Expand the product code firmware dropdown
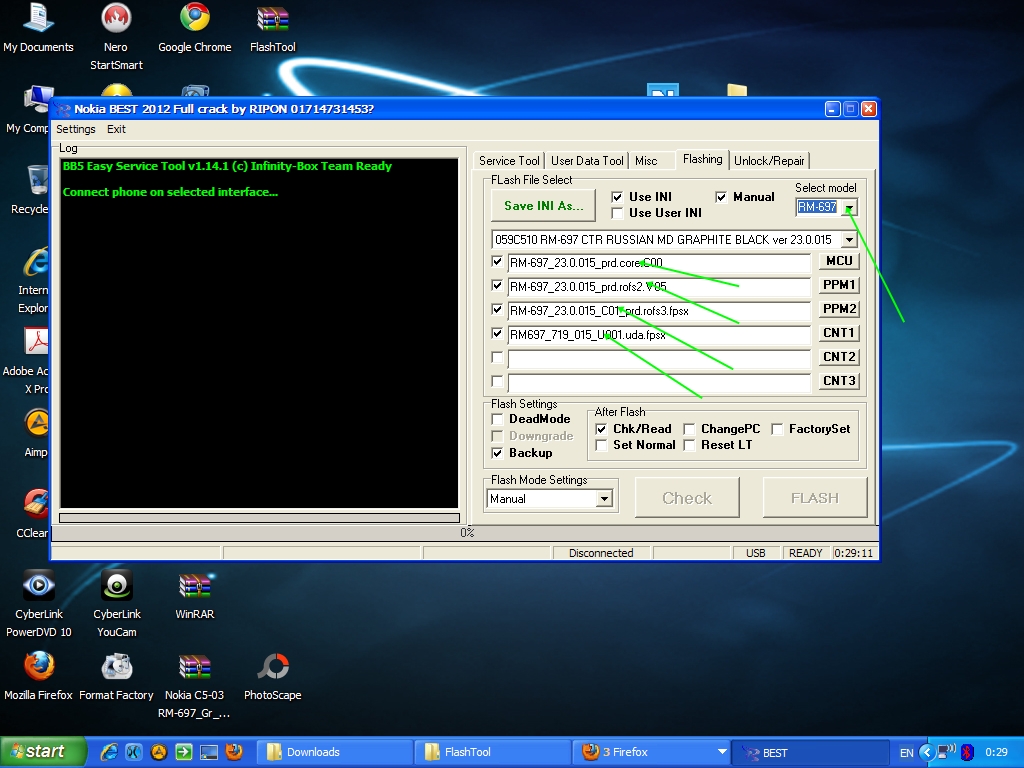The image size is (1024, 768). 849,240
